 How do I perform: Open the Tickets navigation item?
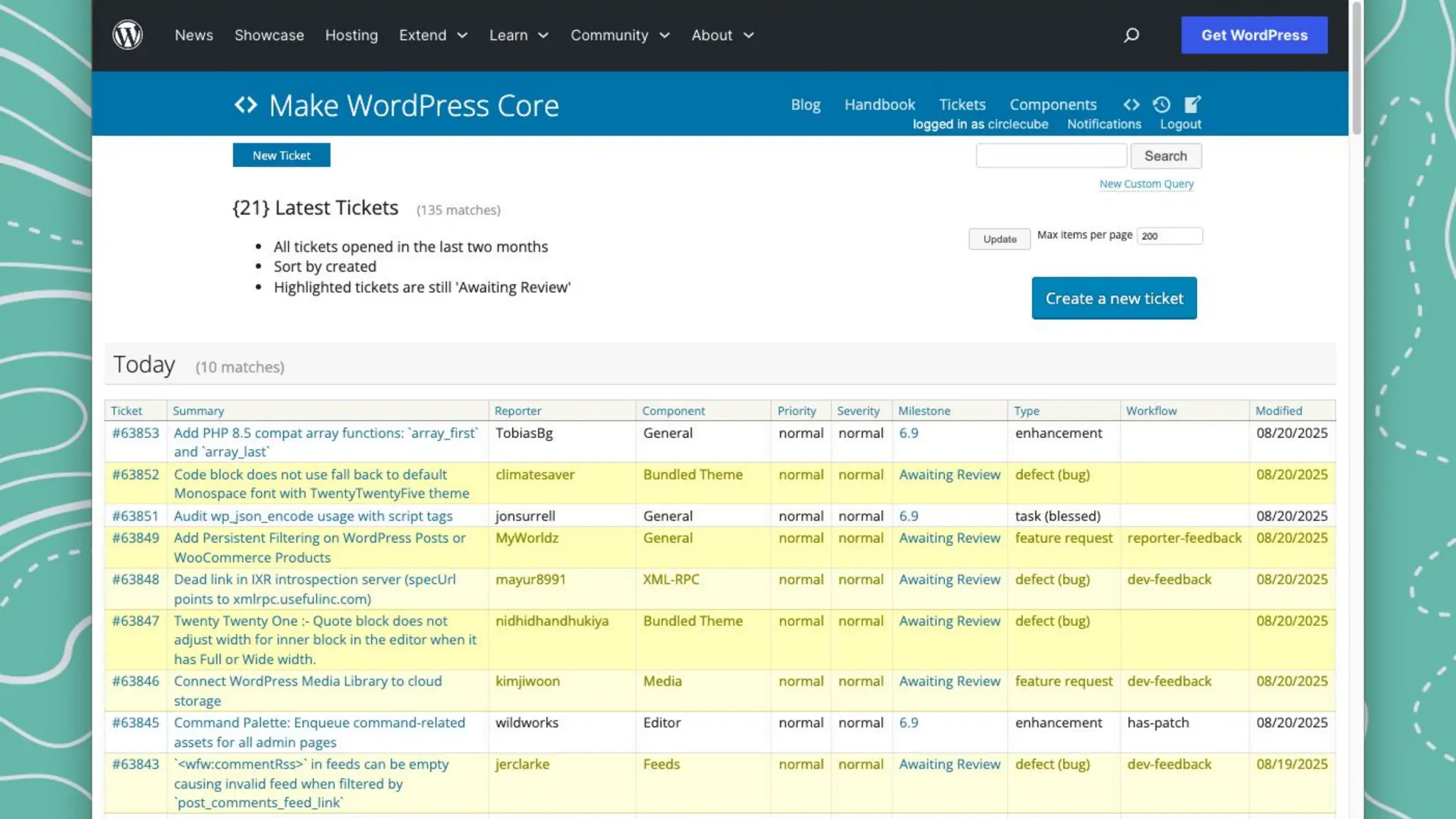[962, 105]
